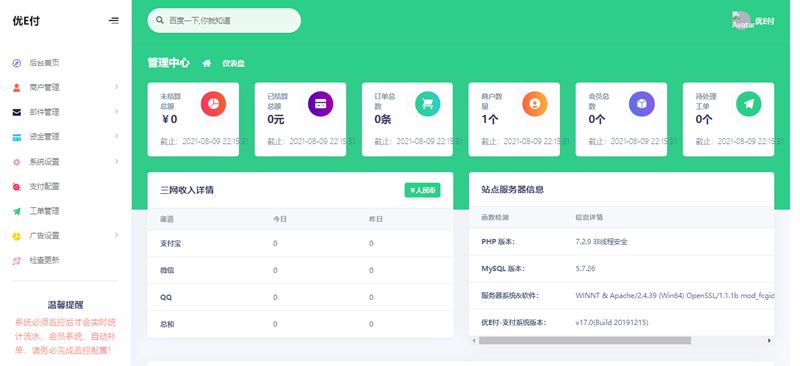
Task: Click the search magnifier icon
Action: point(160,20)
